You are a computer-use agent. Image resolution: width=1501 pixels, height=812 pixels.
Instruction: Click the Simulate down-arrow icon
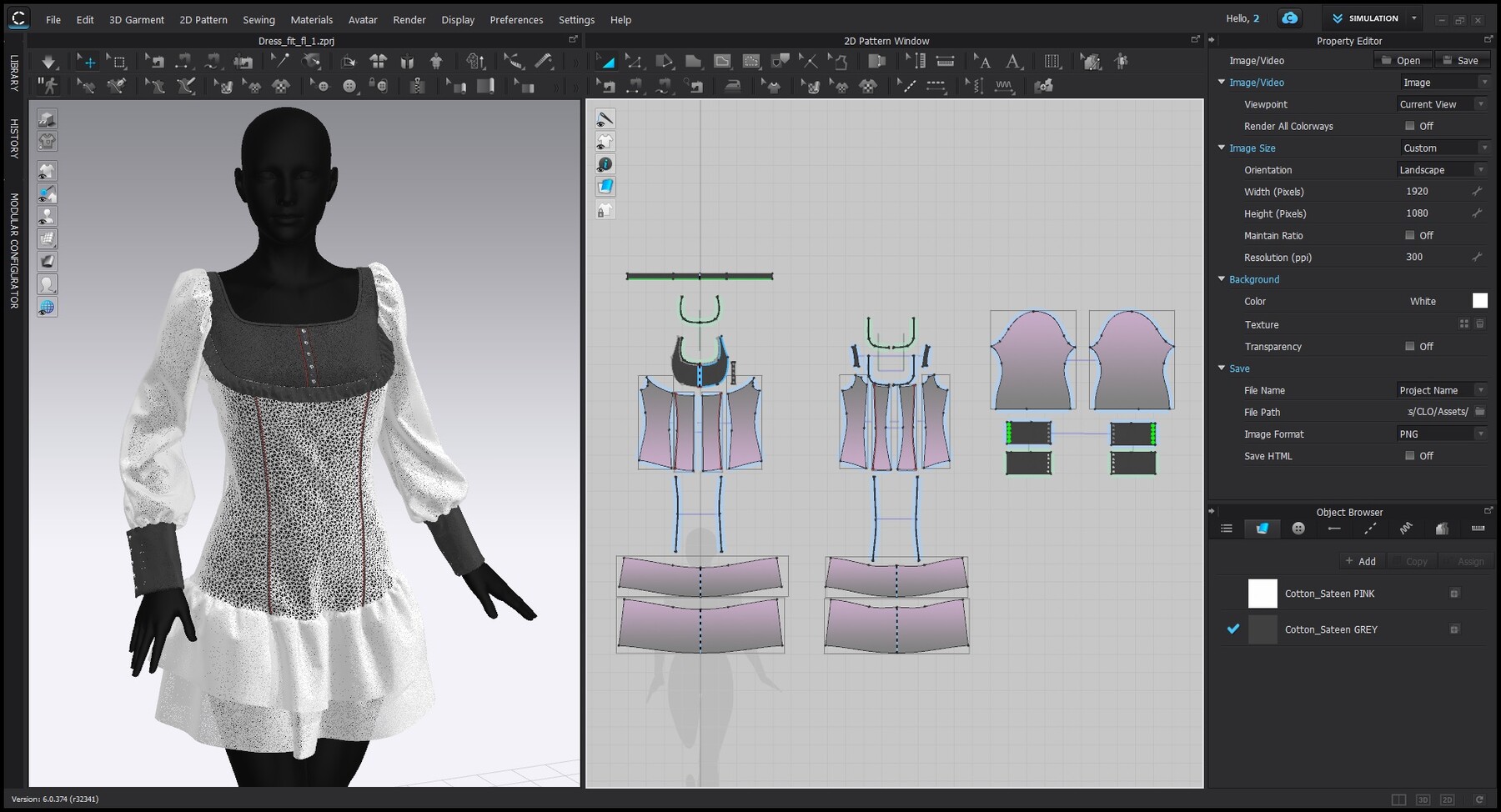click(48, 62)
